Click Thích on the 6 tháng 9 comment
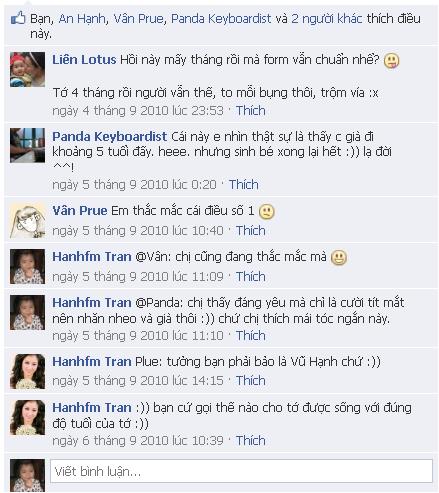Screen dimensions: 439x493 [x=251, y=441]
